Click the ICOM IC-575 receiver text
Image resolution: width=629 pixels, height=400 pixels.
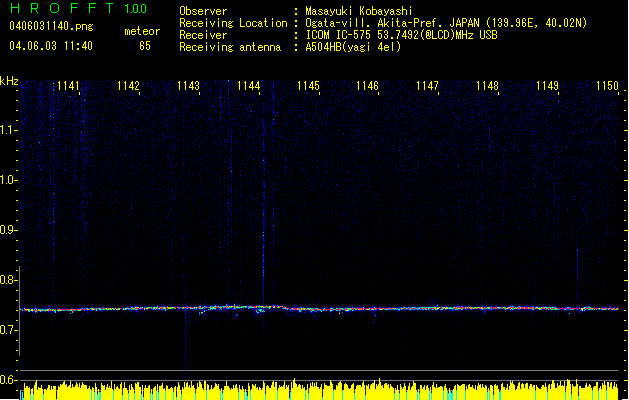401,35
